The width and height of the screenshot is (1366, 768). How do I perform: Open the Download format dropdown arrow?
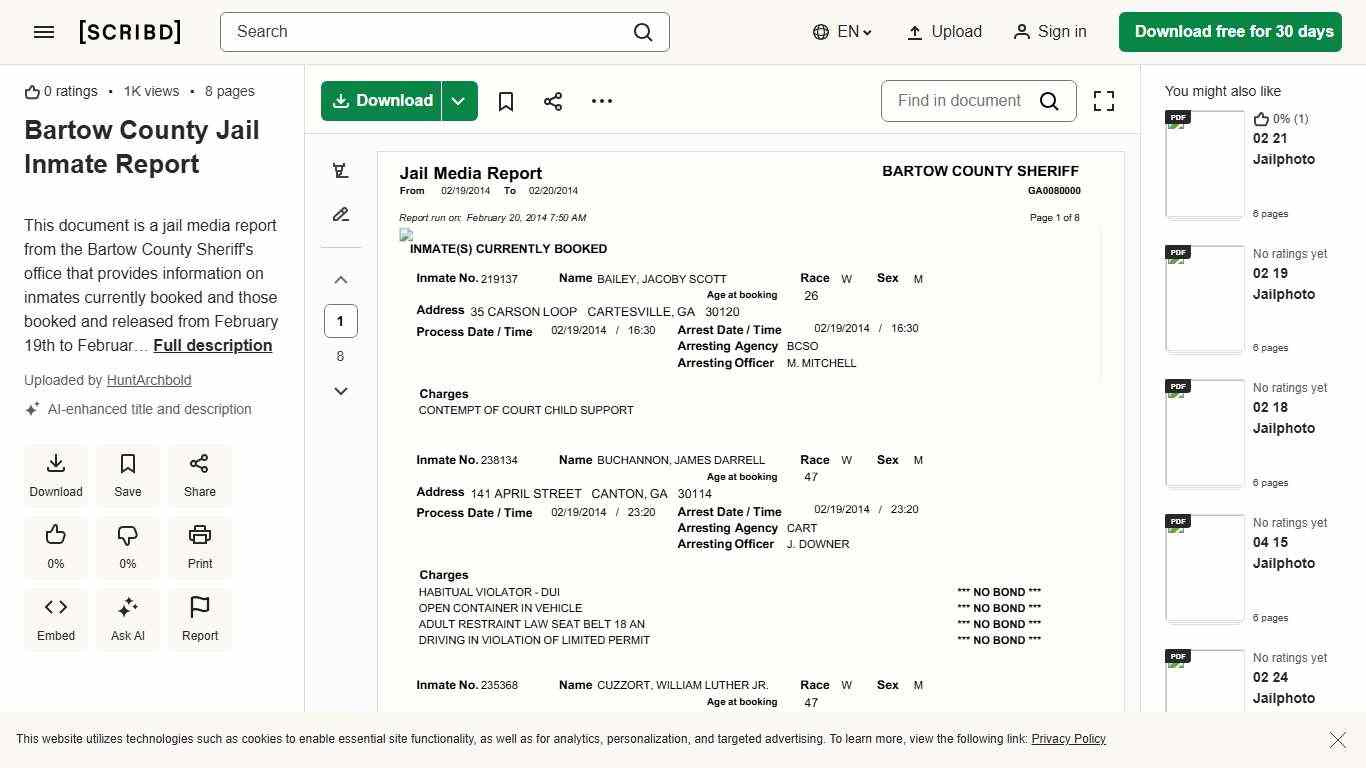coord(458,101)
